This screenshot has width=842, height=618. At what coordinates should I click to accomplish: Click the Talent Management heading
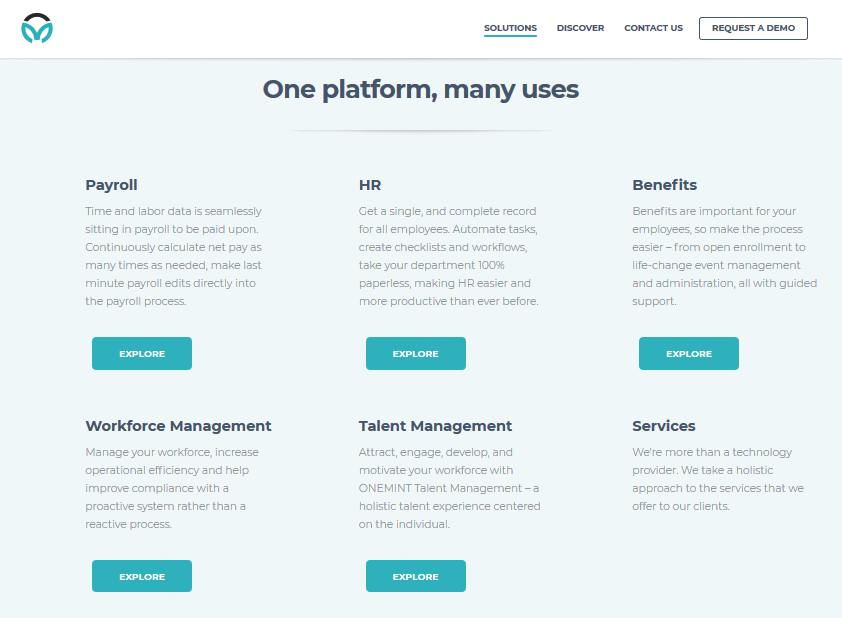435,426
